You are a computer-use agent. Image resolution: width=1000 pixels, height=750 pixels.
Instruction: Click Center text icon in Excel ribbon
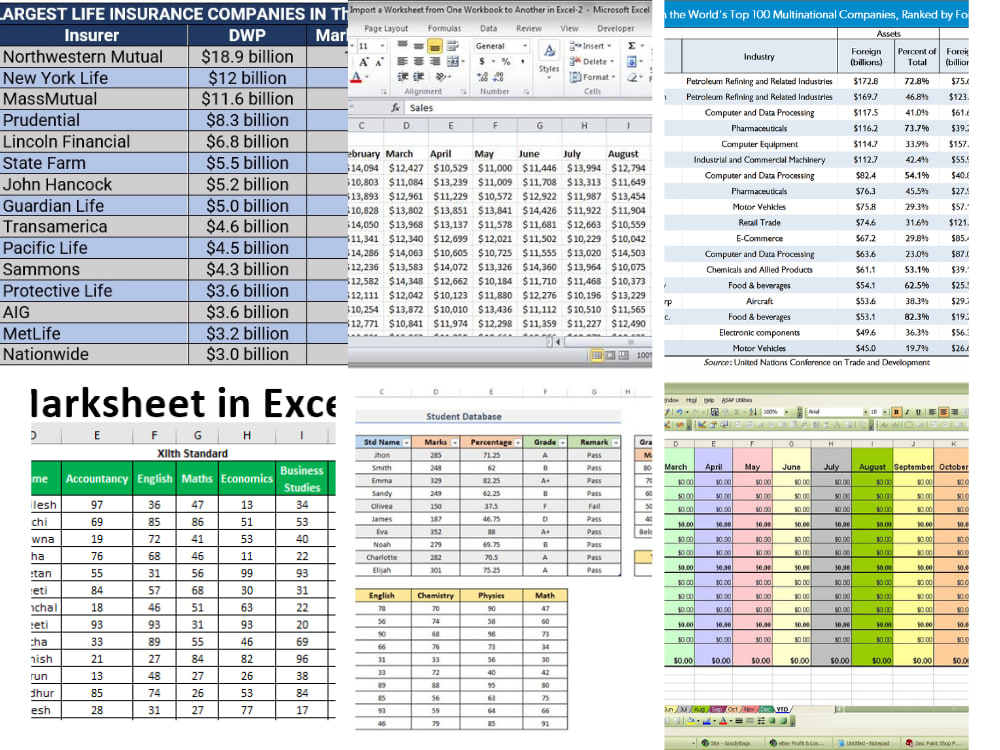point(418,61)
